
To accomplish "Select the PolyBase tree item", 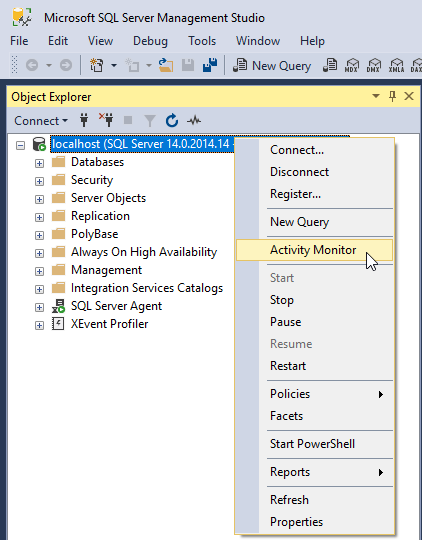I will point(94,234).
